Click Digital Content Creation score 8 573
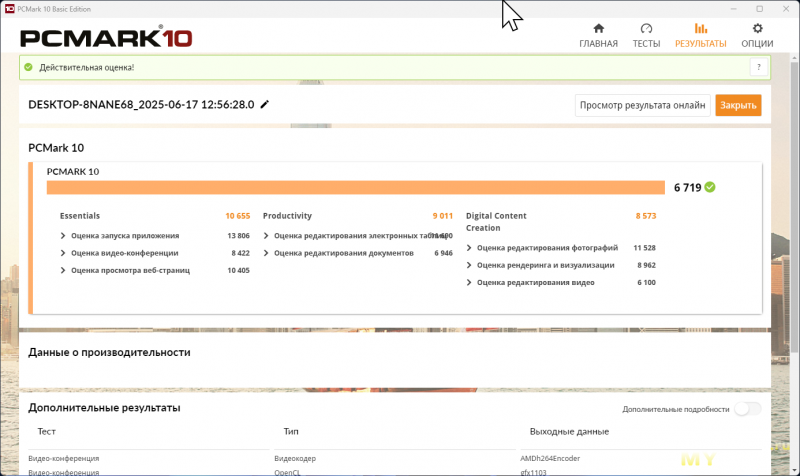This screenshot has width=800, height=476. coord(646,216)
